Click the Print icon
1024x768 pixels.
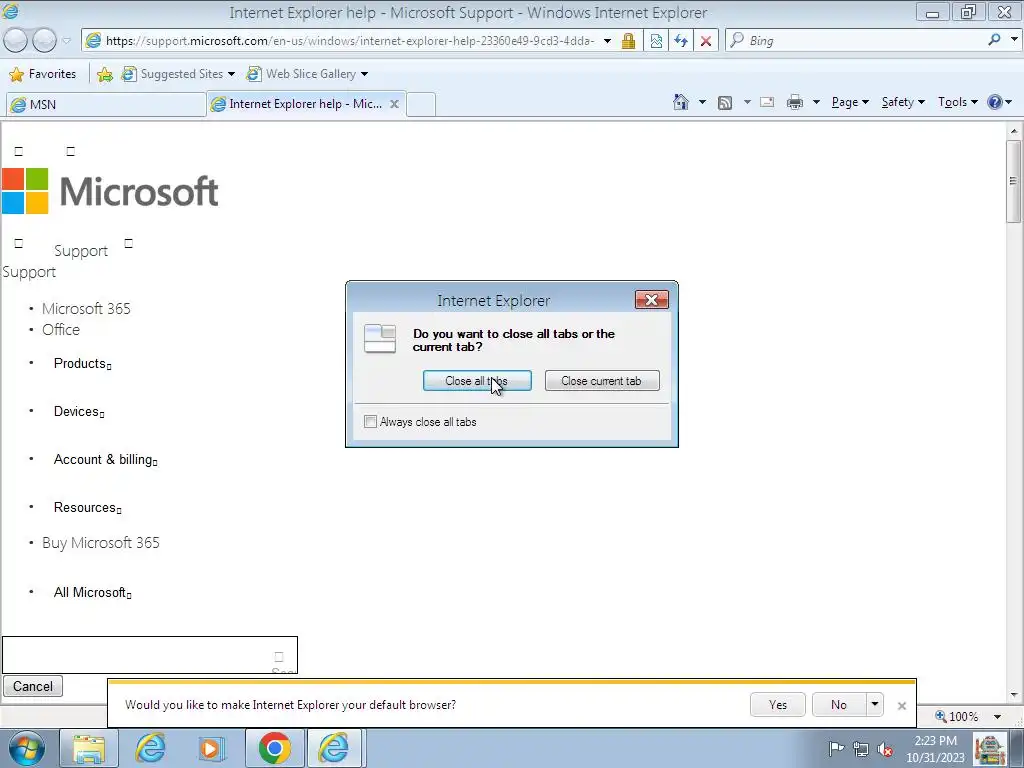coord(795,102)
